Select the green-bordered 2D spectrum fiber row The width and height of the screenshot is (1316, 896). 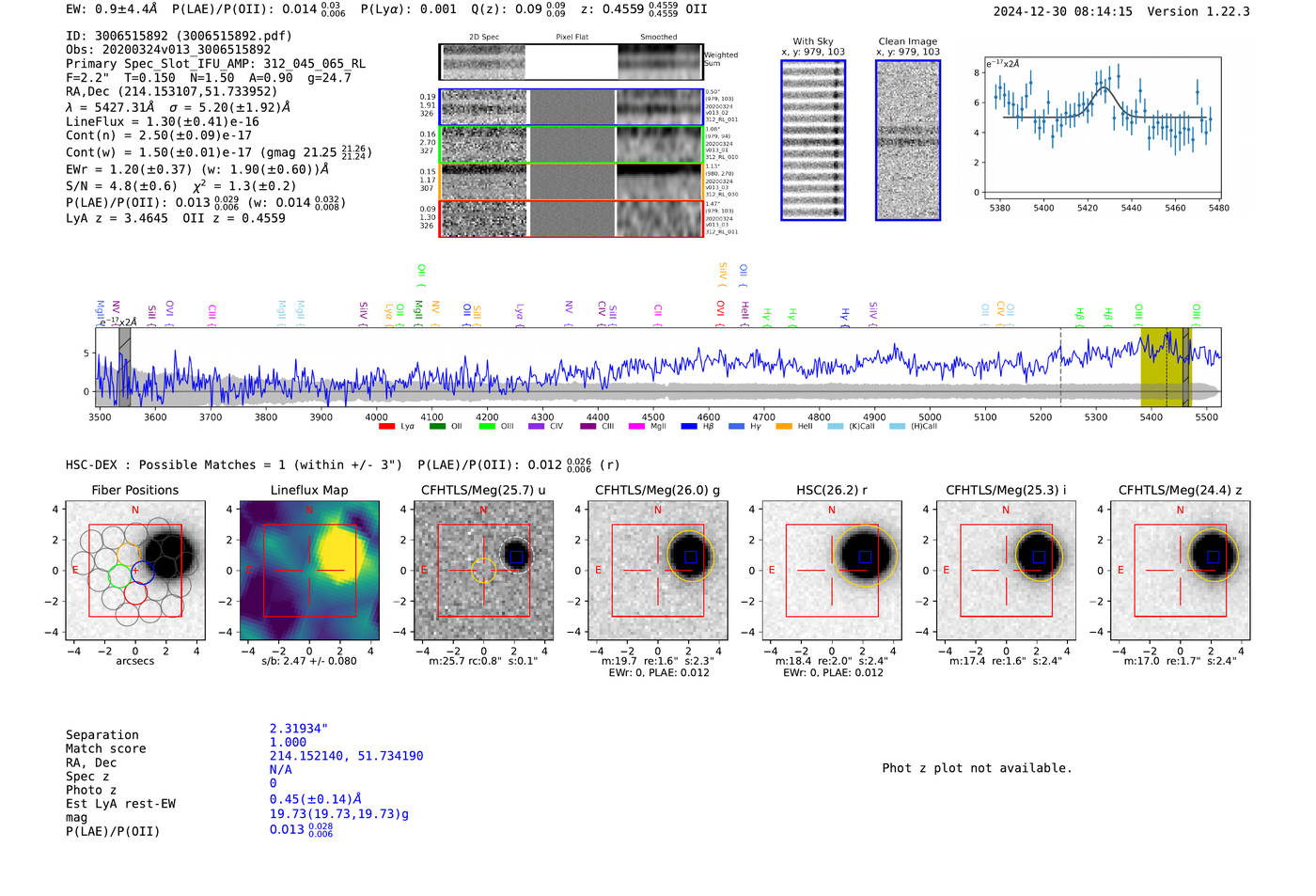571,144
